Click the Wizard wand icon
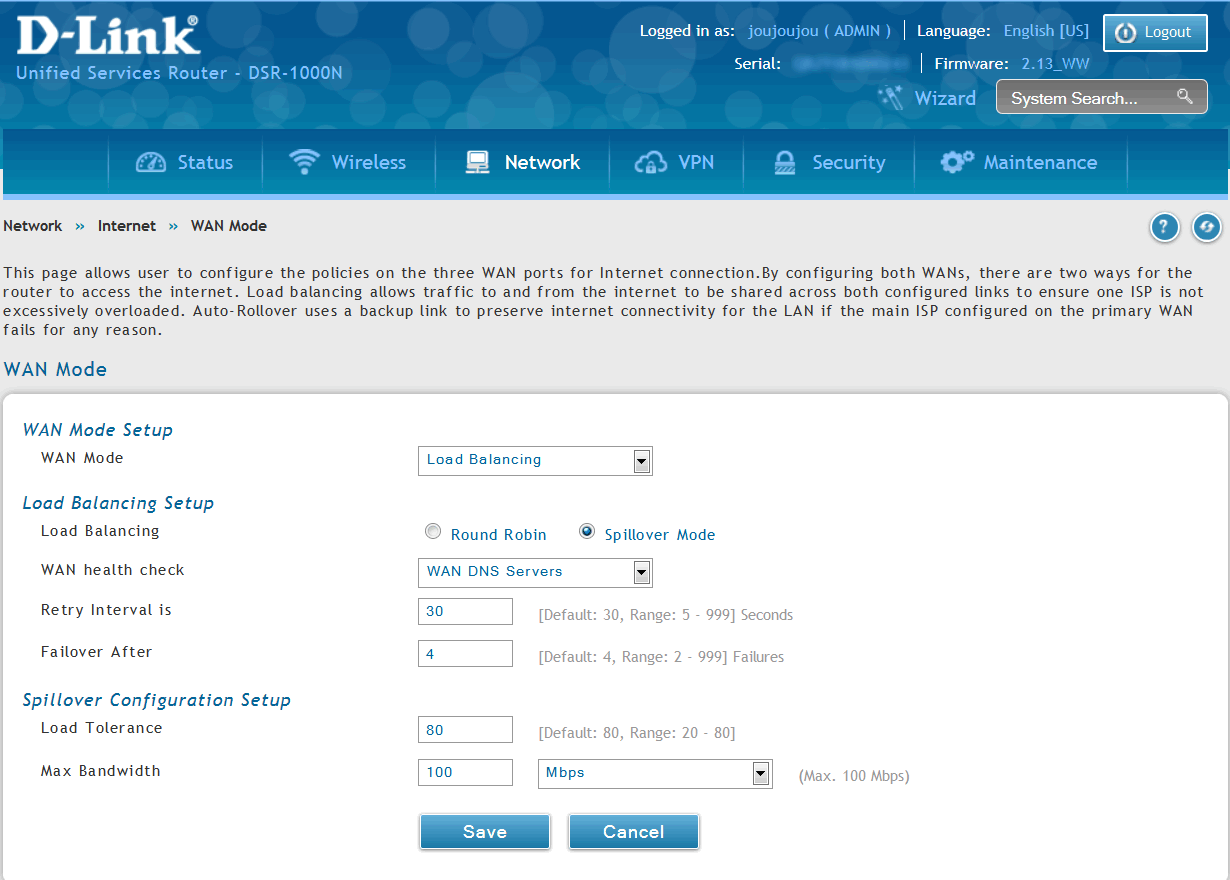 point(890,97)
